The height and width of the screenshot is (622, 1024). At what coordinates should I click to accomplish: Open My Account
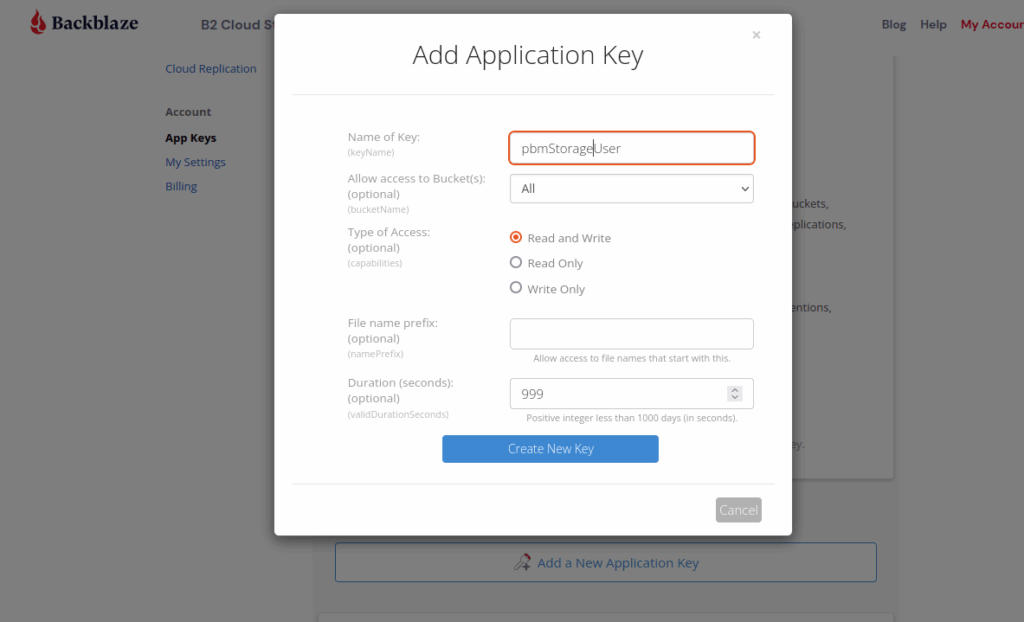tap(991, 24)
